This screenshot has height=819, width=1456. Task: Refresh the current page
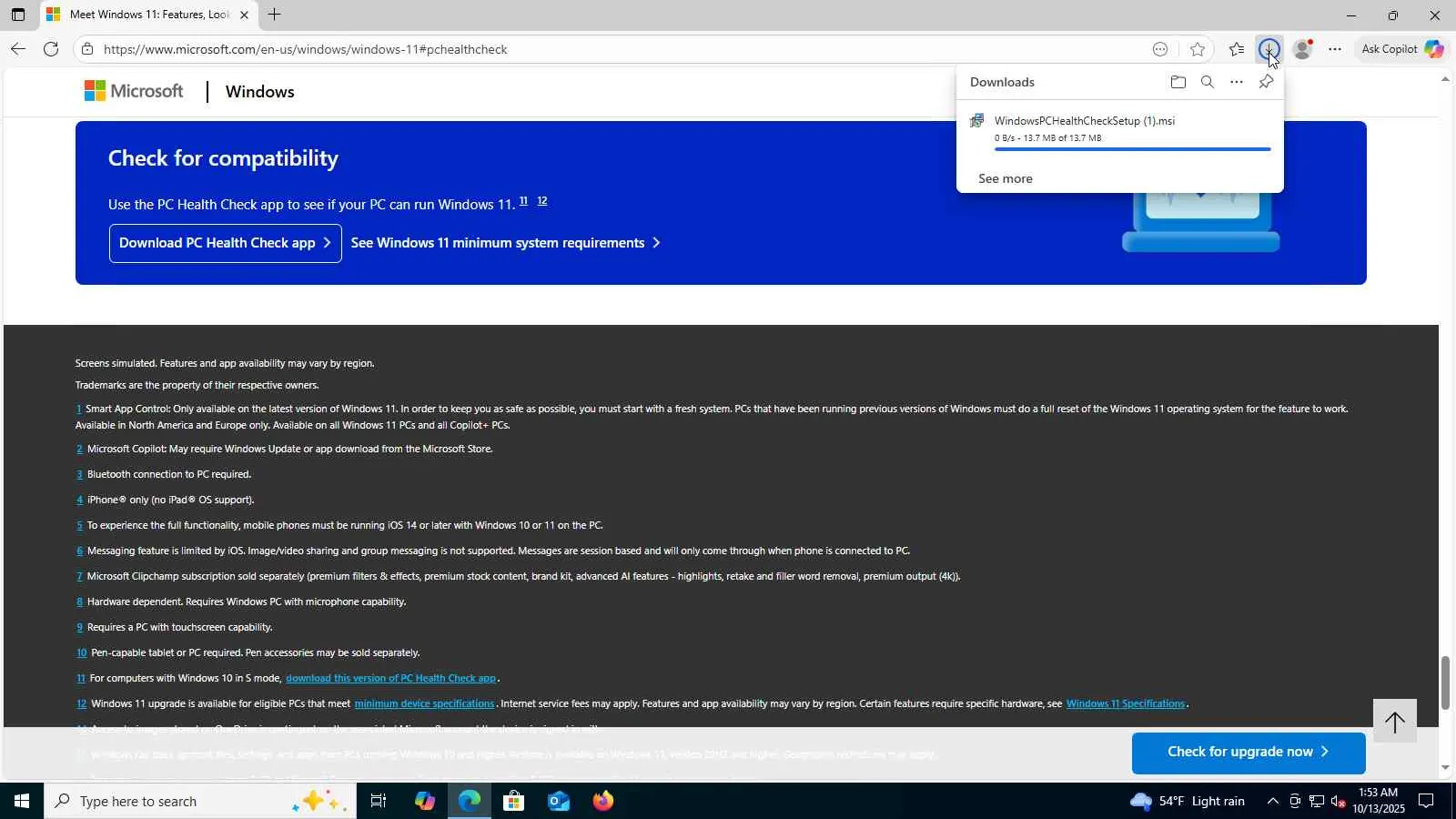(51, 49)
